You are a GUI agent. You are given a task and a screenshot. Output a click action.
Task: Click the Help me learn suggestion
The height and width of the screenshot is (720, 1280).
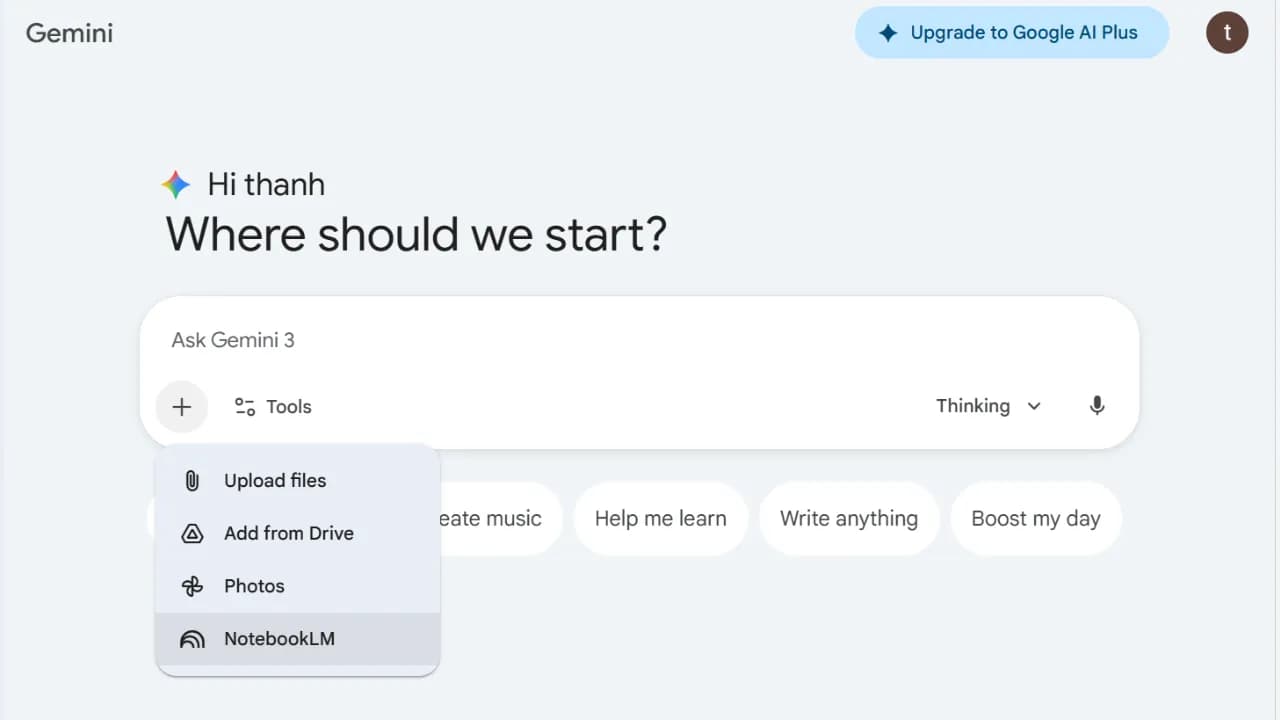click(x=660, y=518)
